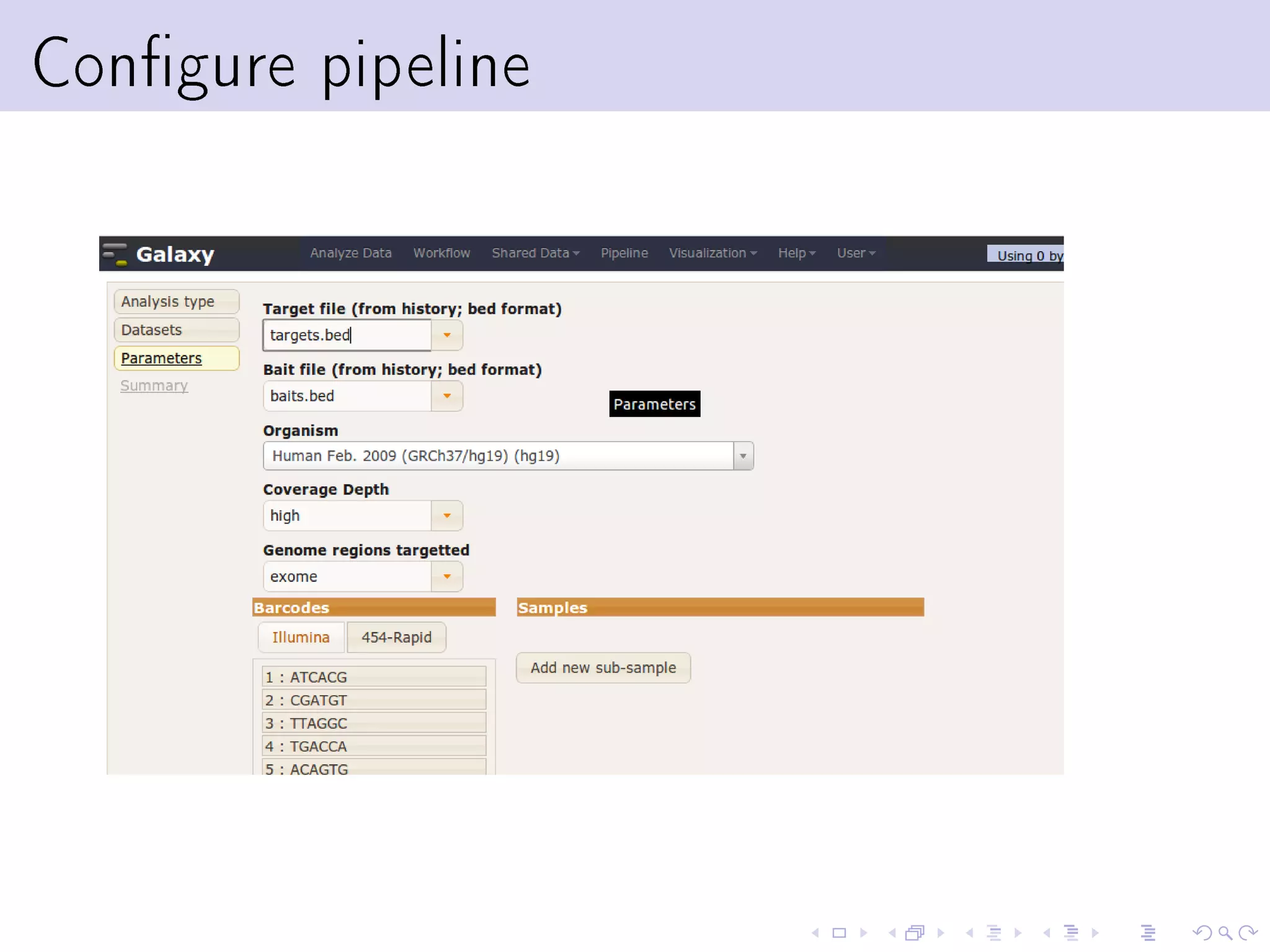Go to the Summary step link
Screen dimensions: 1270x952
[x=154, y=386]
